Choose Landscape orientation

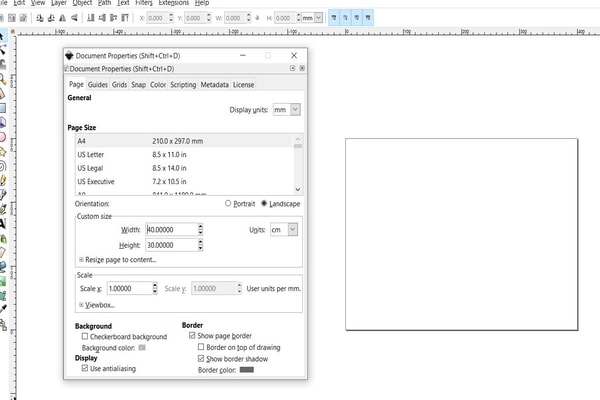point(280,204)
